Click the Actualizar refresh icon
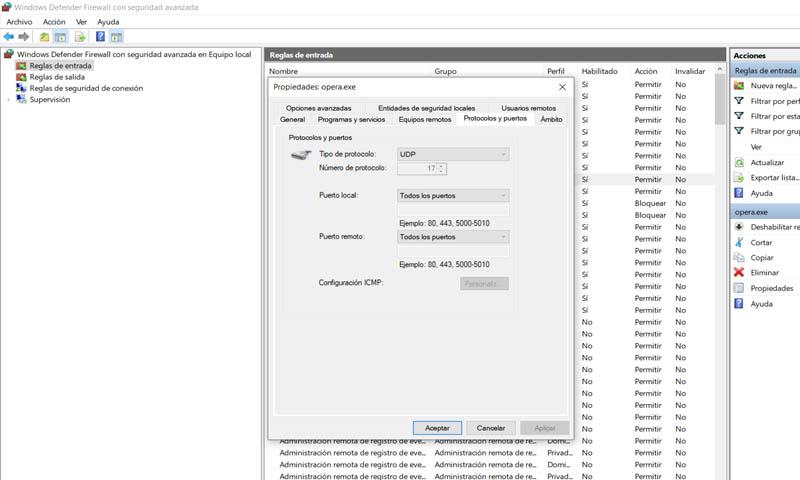The height and width of the screenshot is (480, 800). (739, 162)
